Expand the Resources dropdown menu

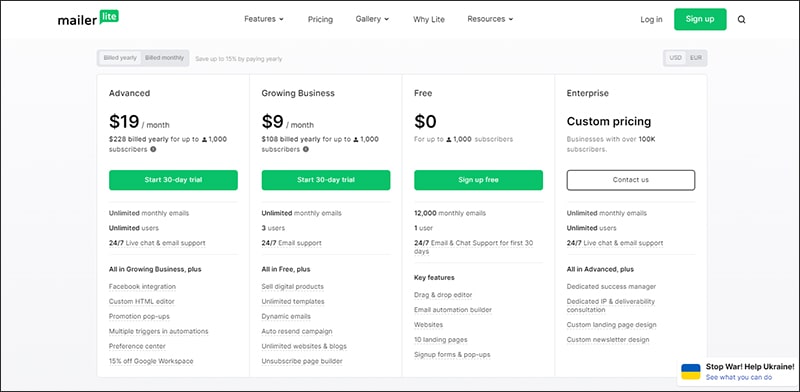tap(490, 19)
